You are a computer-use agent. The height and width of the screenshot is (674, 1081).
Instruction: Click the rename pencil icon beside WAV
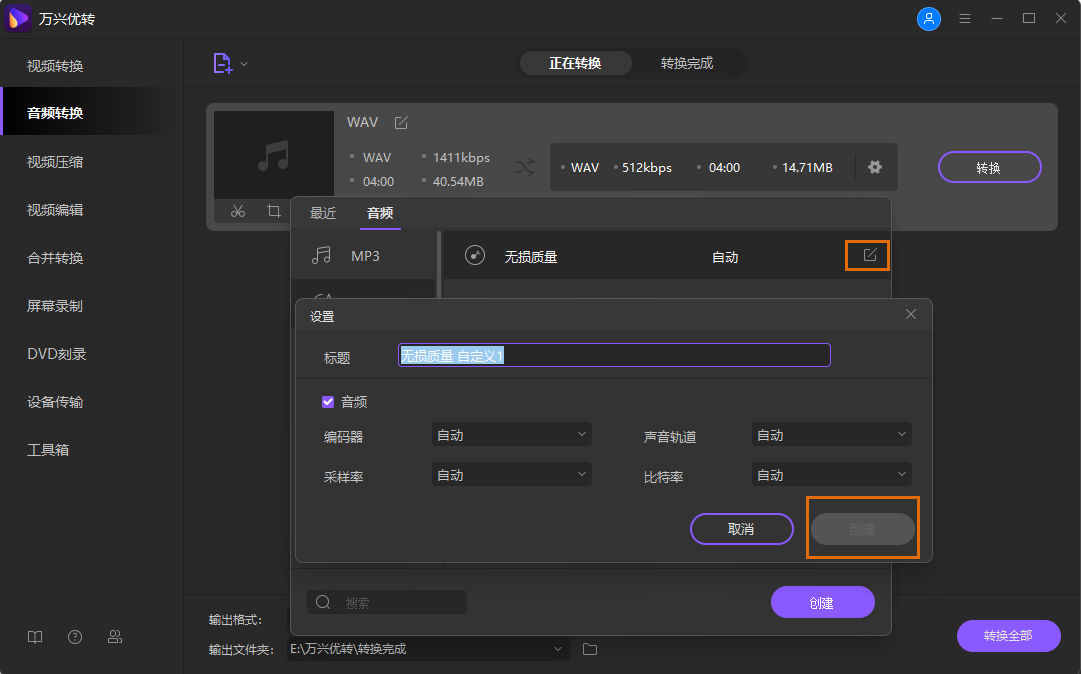[401, 122]
